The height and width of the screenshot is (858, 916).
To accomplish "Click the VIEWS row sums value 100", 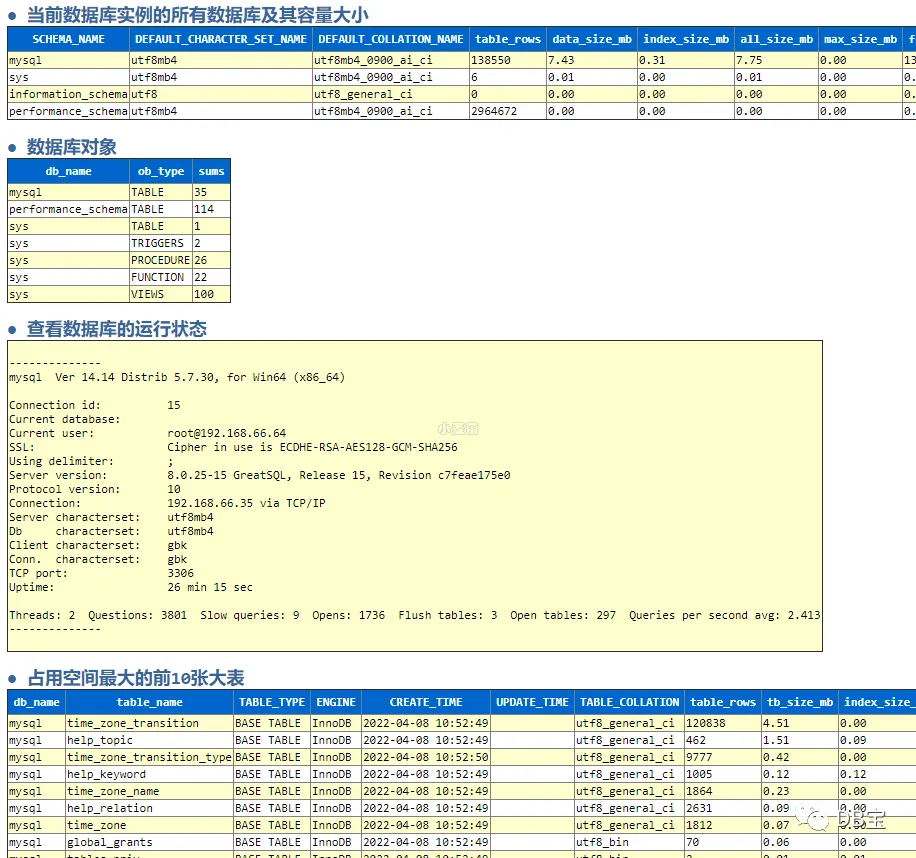I will pyautogui.click(x=211, y=294).
